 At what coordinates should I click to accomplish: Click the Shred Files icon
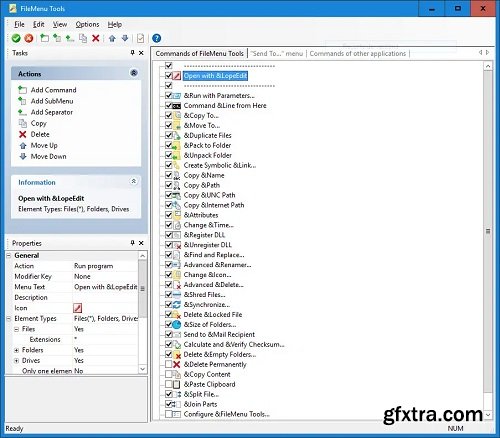click(177, 295)
